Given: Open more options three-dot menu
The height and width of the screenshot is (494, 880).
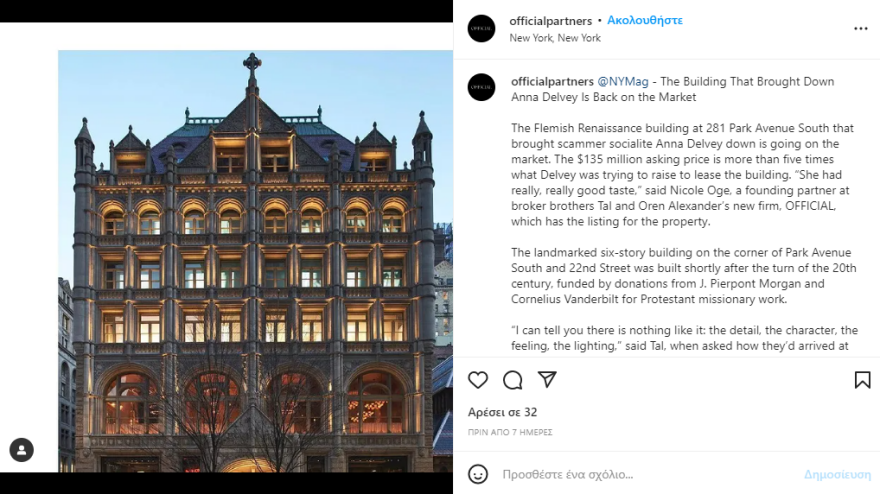Looking at the screenshot, I should point(861,29).
